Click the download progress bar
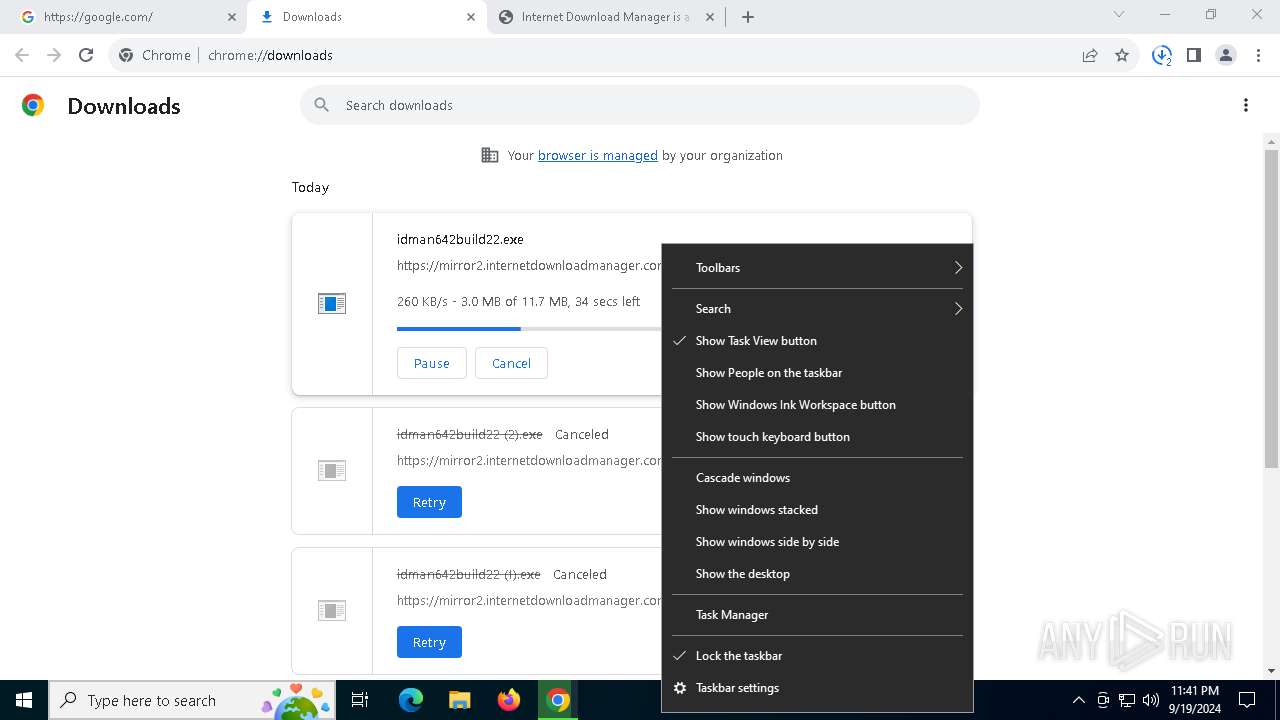This screenshot has height=720, width=1280. pos(529,328)
